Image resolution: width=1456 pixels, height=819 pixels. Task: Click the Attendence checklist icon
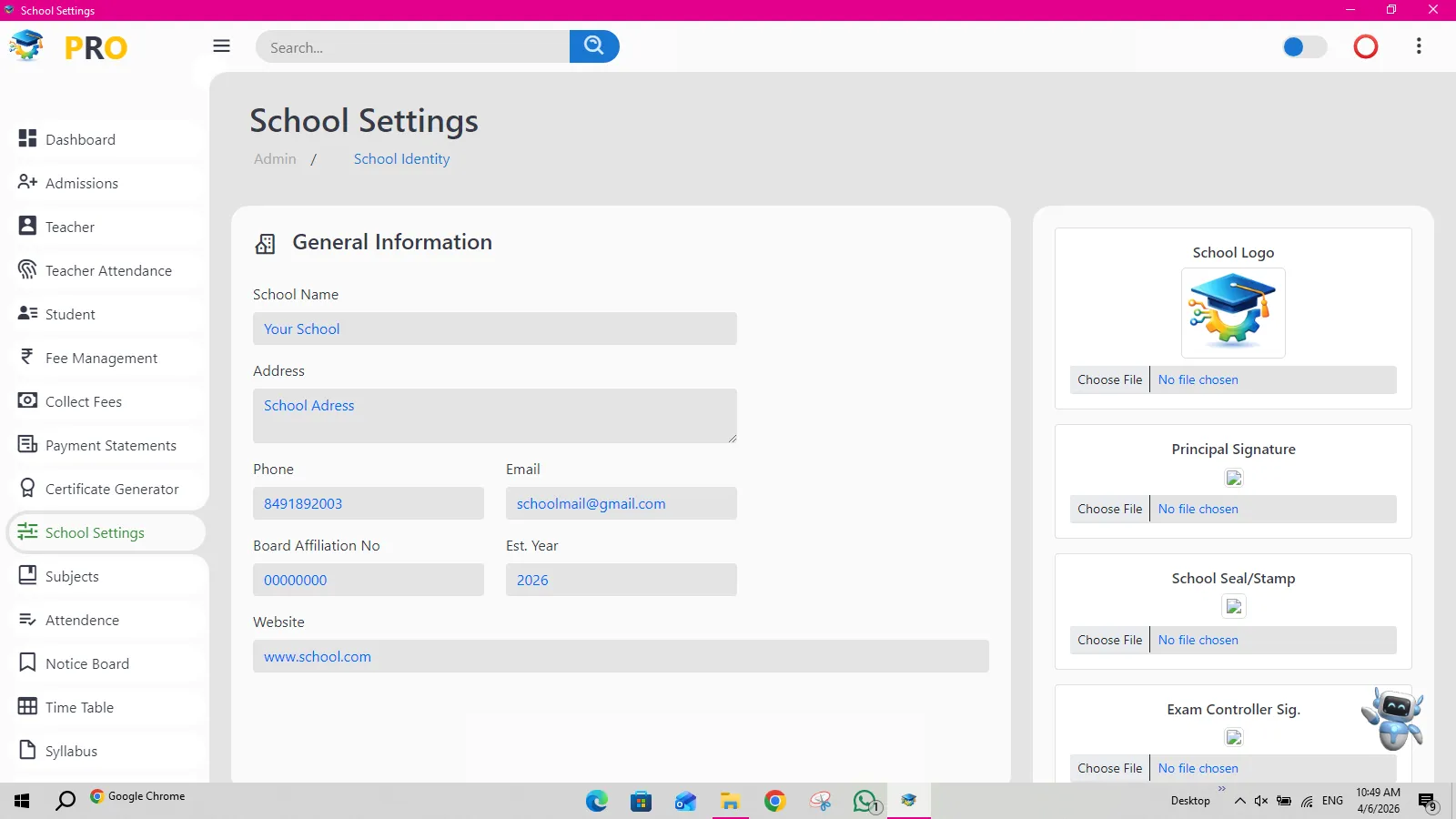pos(27,619)
